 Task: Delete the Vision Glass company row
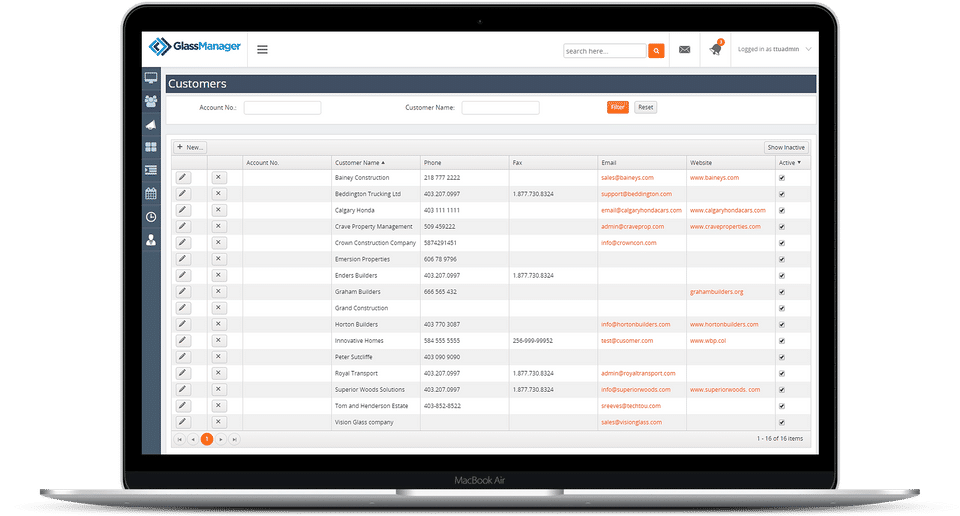point(219,422)
